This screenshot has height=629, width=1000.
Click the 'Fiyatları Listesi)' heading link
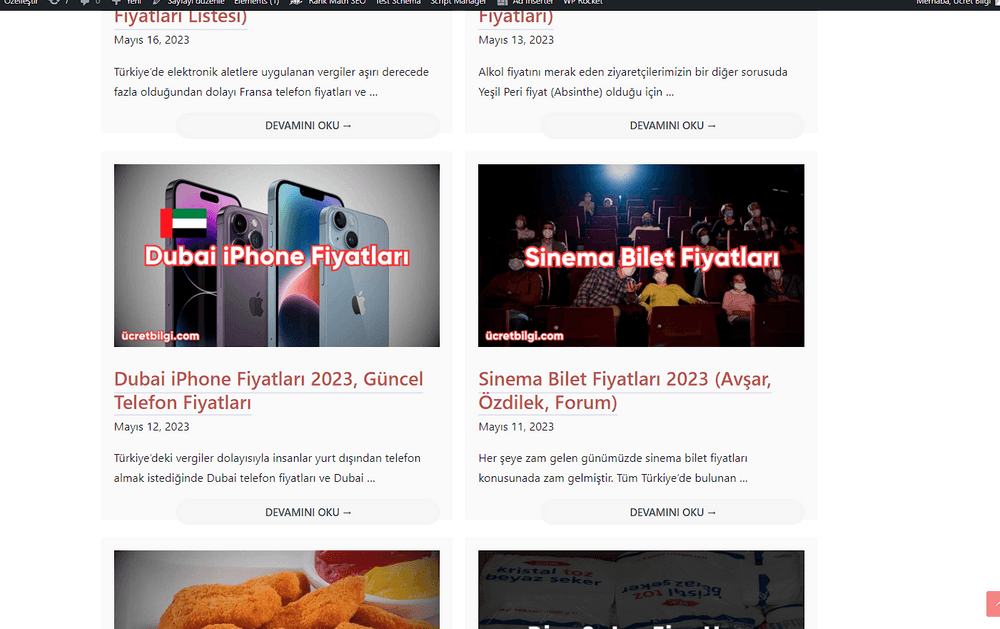point(180,18)
